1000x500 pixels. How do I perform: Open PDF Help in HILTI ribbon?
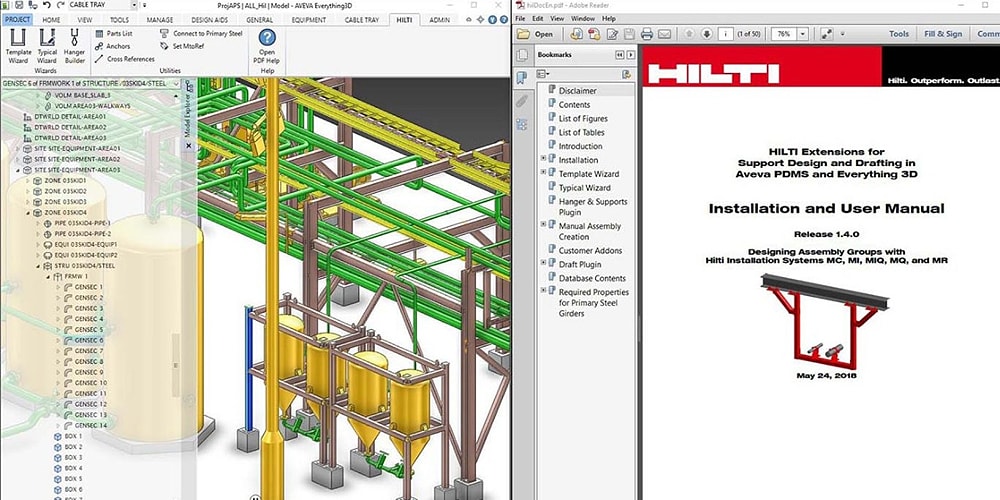click(267, 46)
